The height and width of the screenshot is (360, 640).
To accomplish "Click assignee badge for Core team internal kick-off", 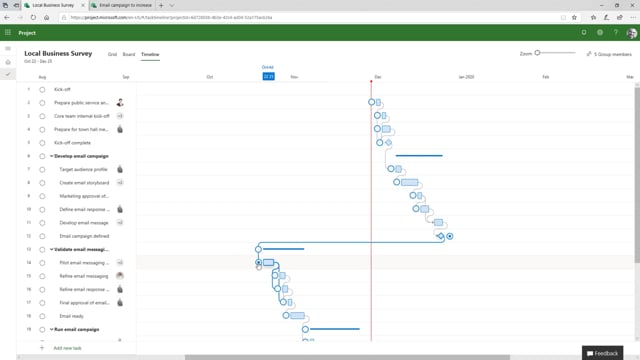I will [x=120, y=116].
